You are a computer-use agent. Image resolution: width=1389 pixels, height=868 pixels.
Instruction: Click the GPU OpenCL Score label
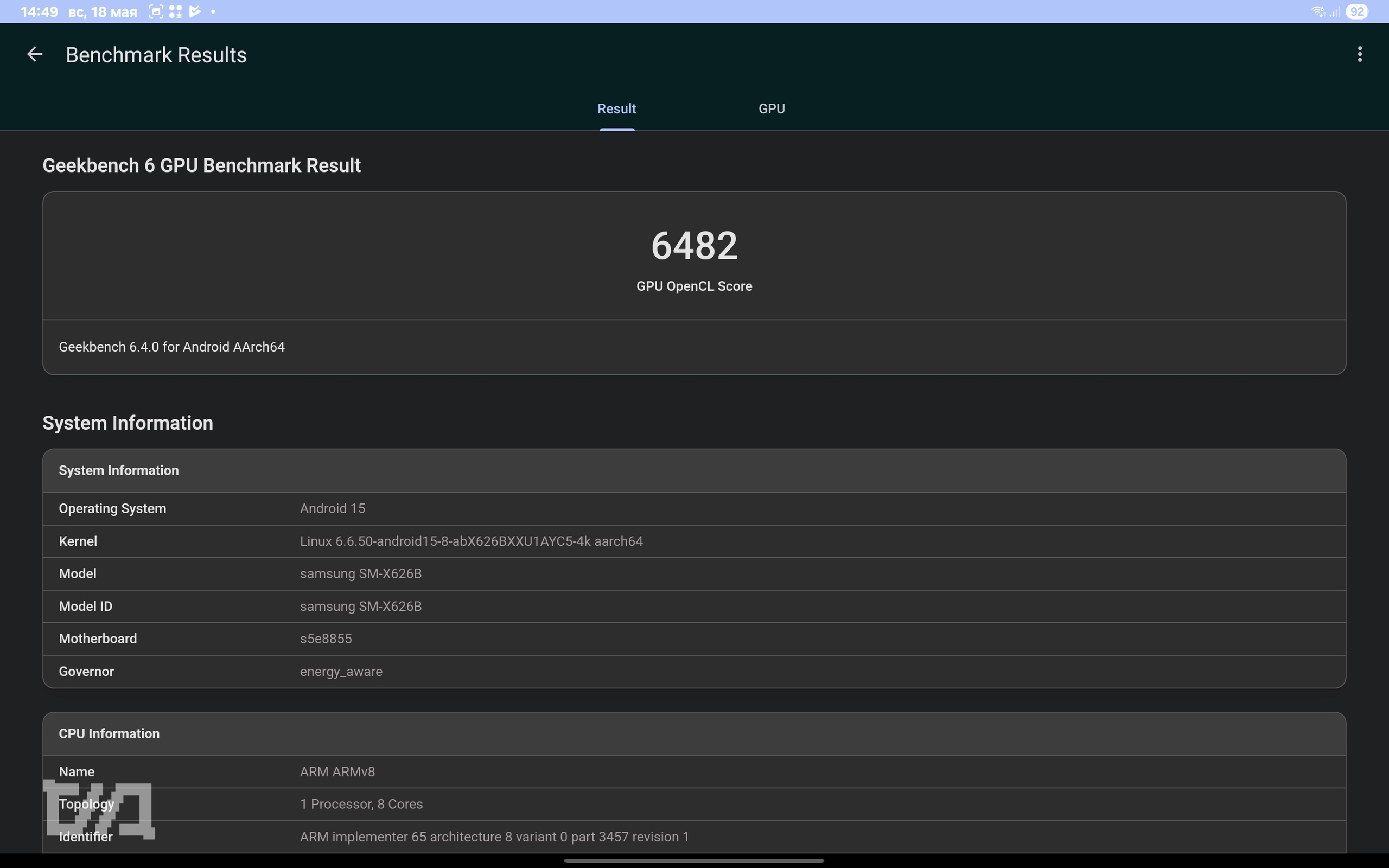tap(694, 286)
